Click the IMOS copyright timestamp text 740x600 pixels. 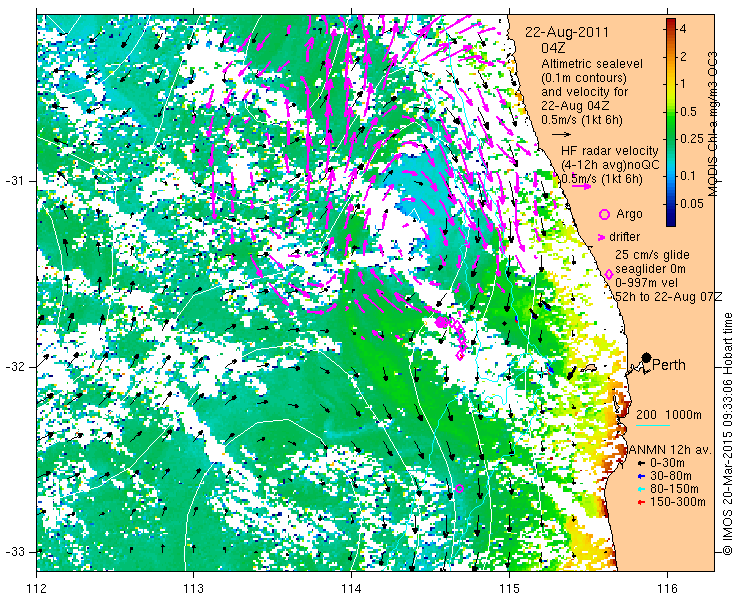[728, 433]
